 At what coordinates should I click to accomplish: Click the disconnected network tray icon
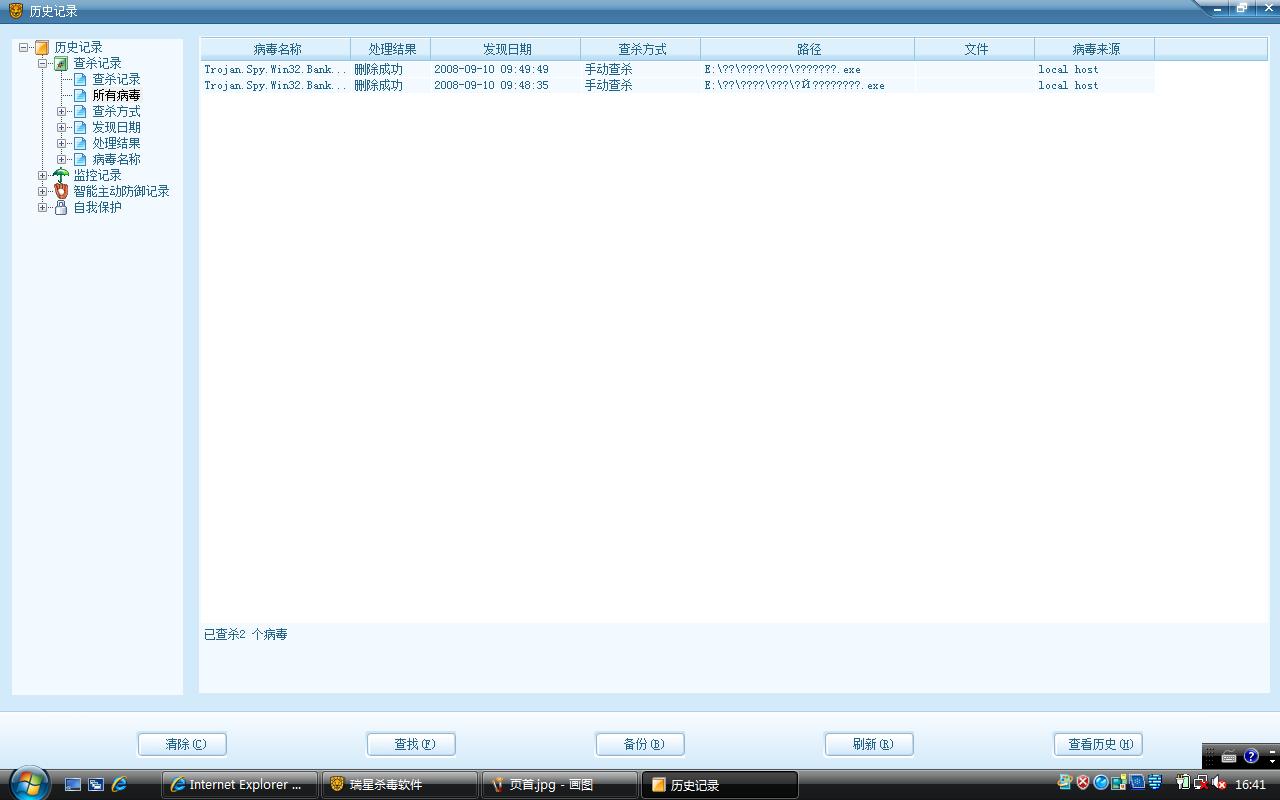[1200, 783]
